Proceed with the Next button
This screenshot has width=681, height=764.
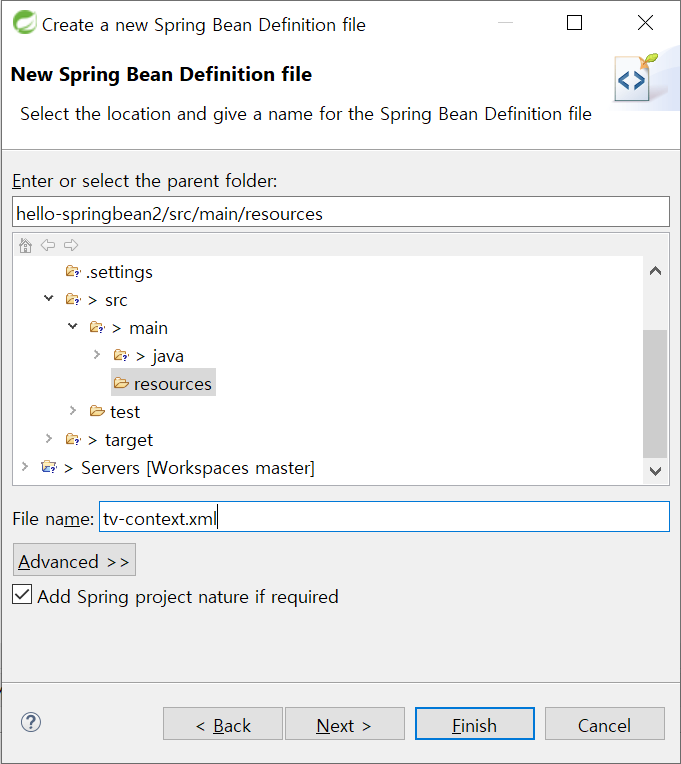pyautogui.click(x=345, y=724)
